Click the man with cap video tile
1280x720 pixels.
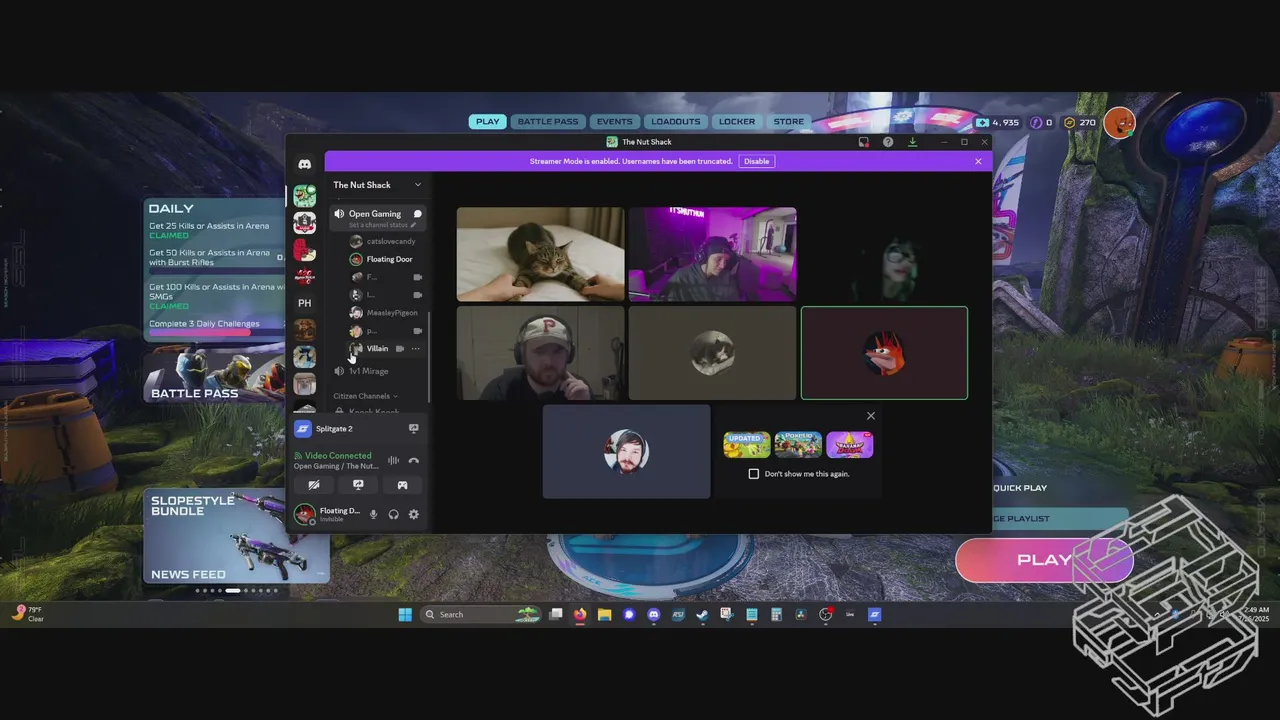pyautogui.click(x=540, y=353)
